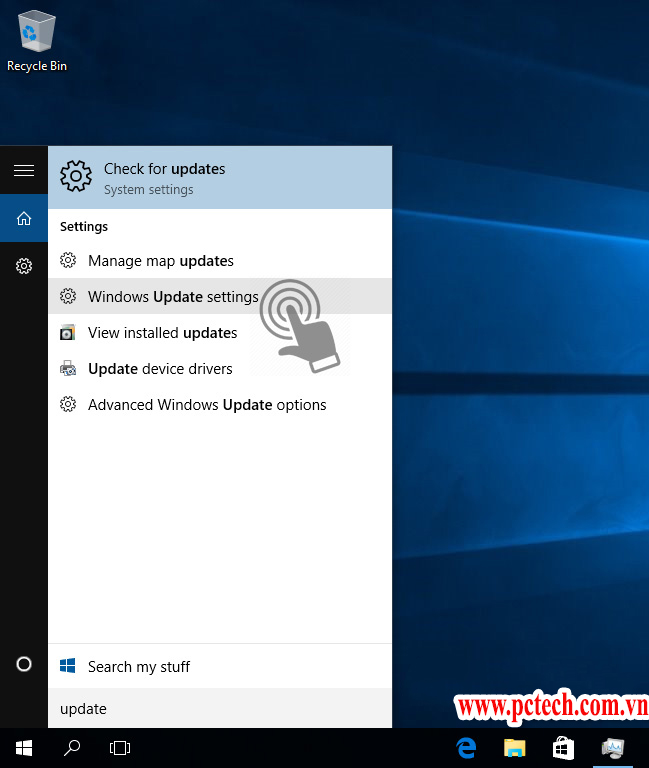Select Update device drivers result
This screenshot has width=649, height=768.
[x=160, y=369]
